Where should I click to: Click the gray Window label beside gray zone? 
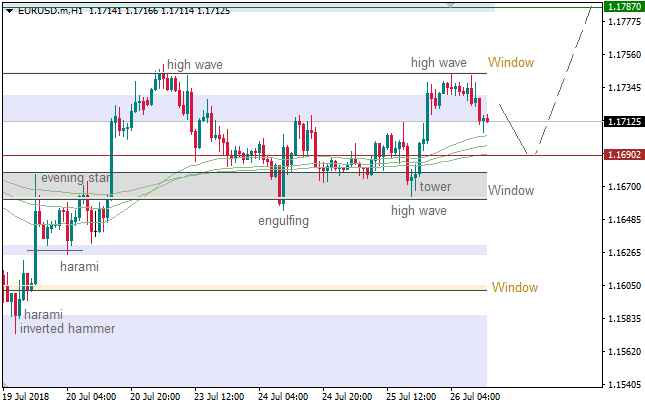coord(510,190)
